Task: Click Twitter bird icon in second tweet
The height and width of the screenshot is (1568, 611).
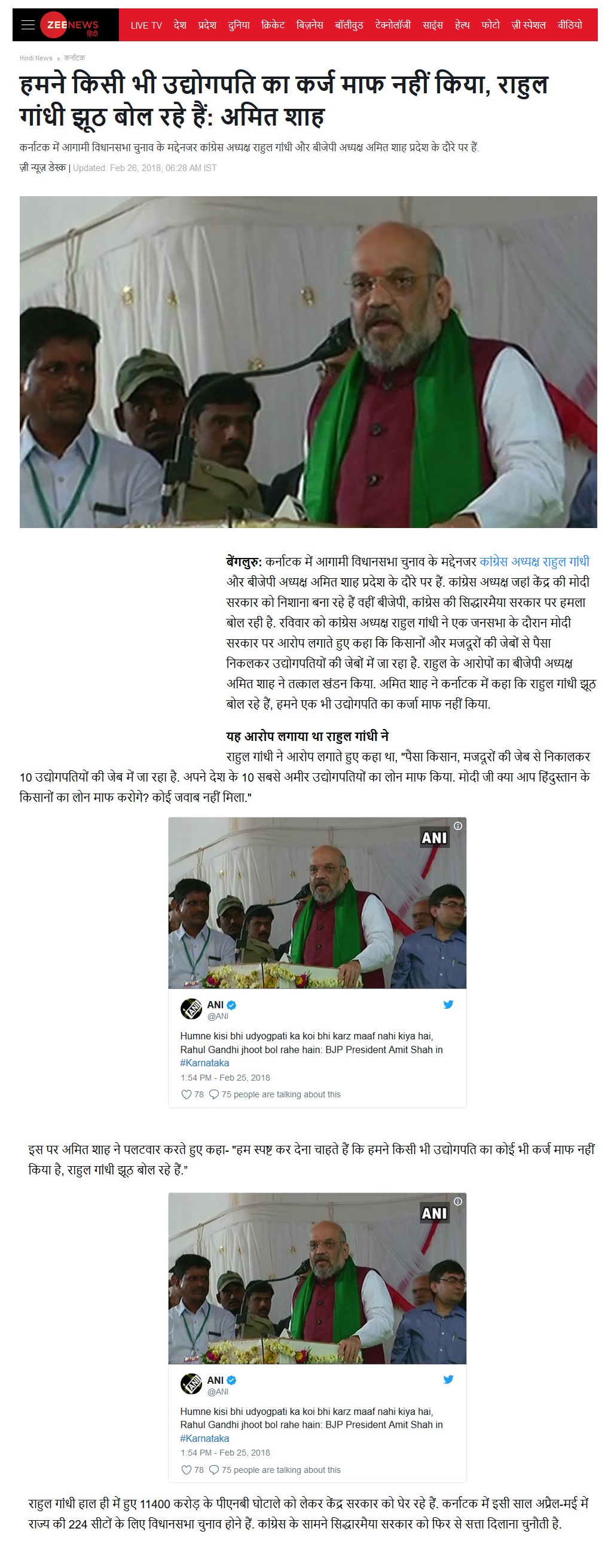Action: [x=448, y=1380]
